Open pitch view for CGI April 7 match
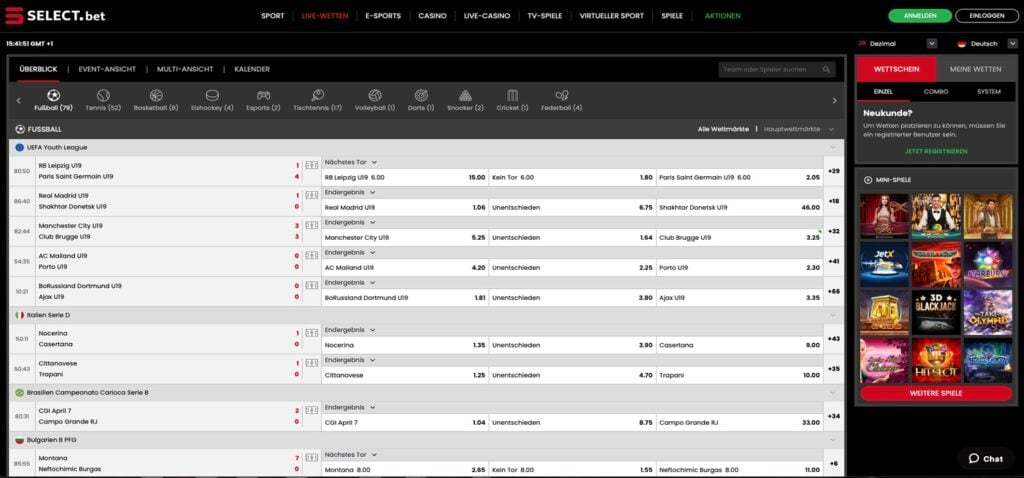The image size is (1024, 478). 312,410
